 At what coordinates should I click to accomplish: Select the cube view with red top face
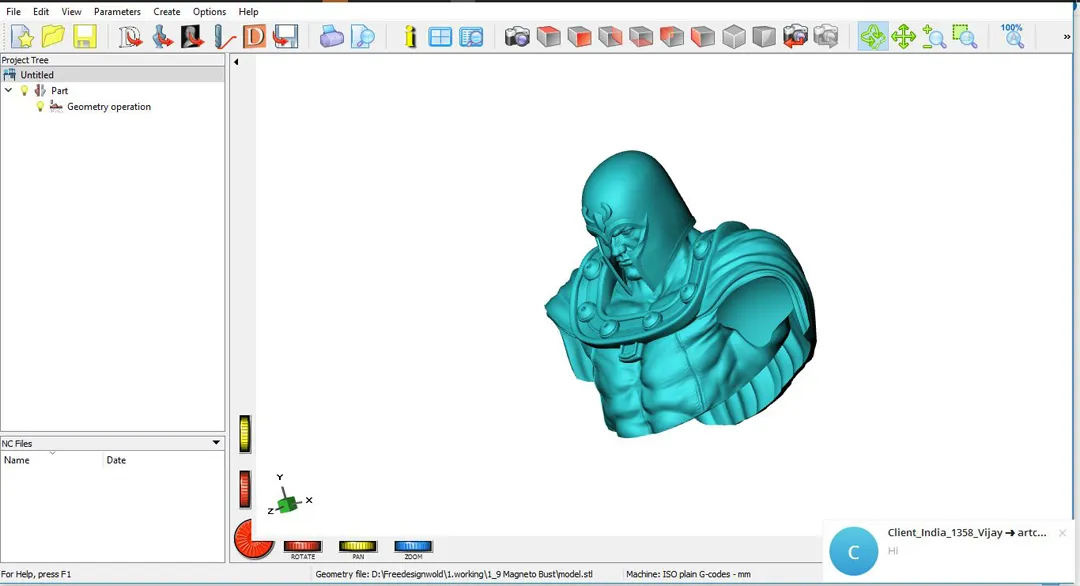[548, 36]
